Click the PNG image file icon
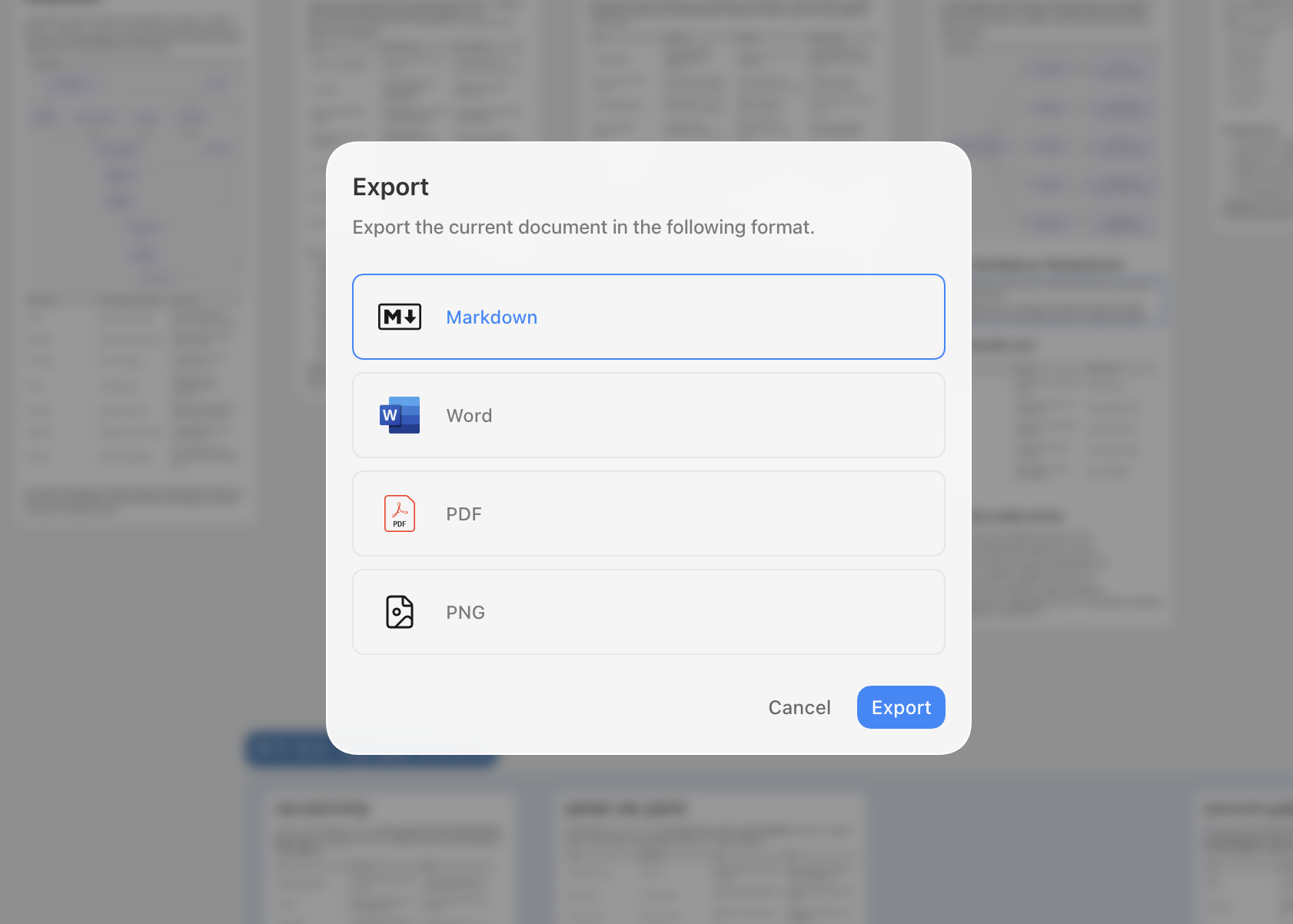Screen dimensions: 1293x924 coord(400,612)
